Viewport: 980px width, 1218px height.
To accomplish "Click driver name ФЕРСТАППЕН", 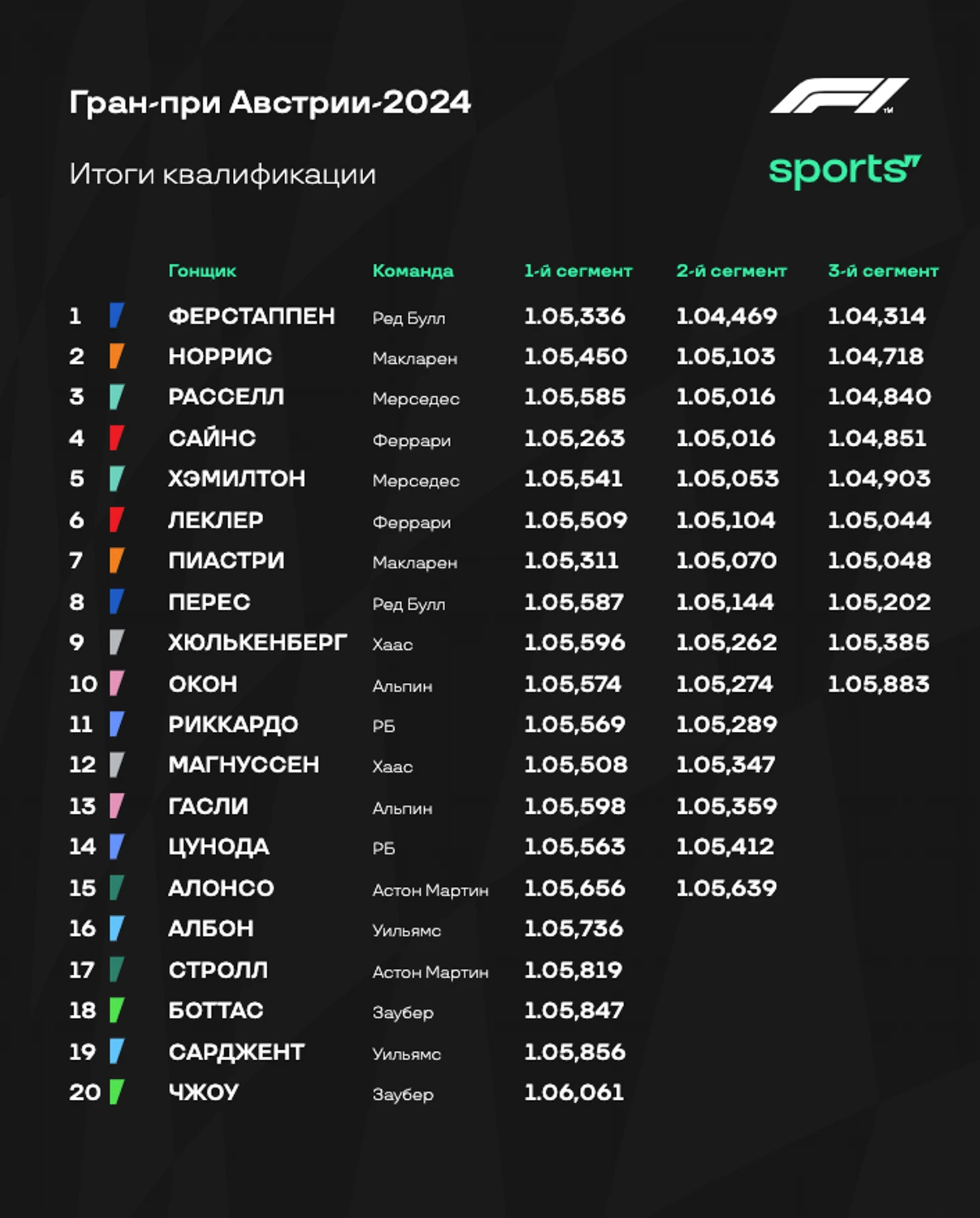I will [x=252, y=316].
